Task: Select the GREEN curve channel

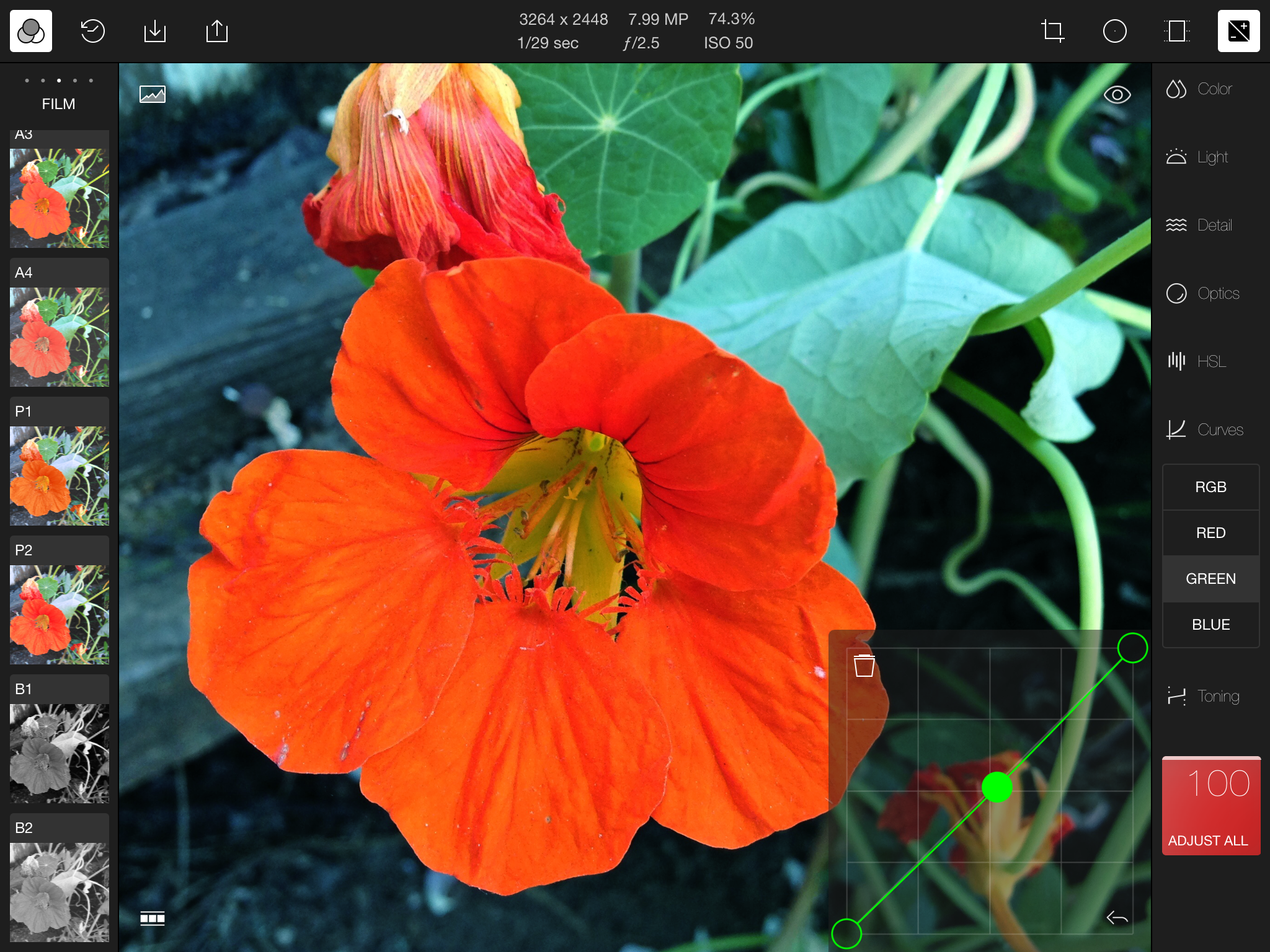Action: (x=1210, y=579)
